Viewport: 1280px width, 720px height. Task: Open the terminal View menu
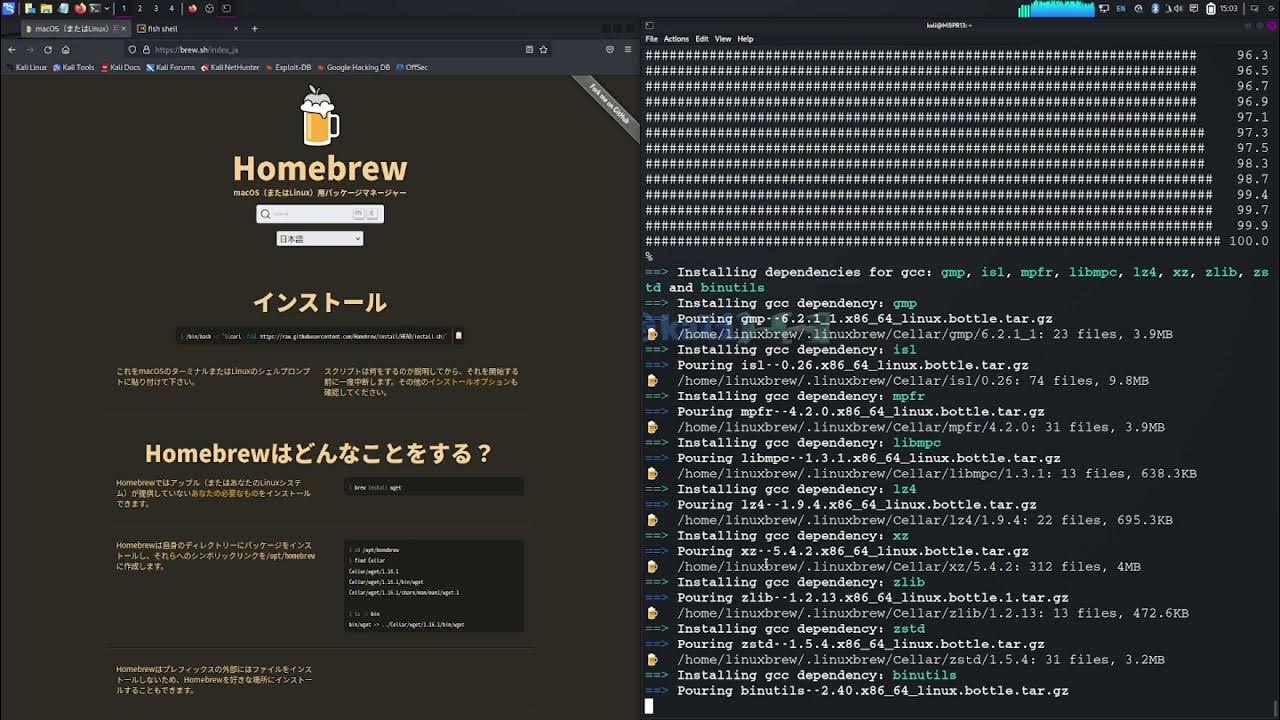click(x=723, y=39)
